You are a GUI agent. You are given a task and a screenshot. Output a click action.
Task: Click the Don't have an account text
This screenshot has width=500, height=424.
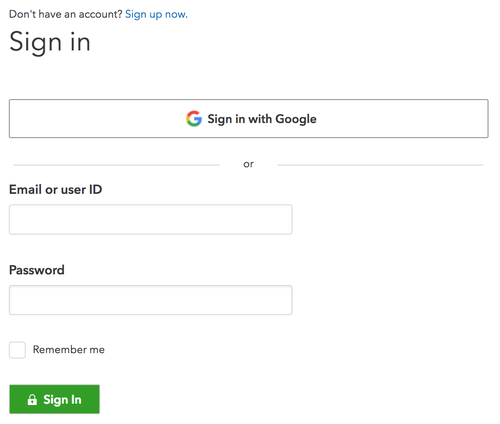(x=66, y=14)
